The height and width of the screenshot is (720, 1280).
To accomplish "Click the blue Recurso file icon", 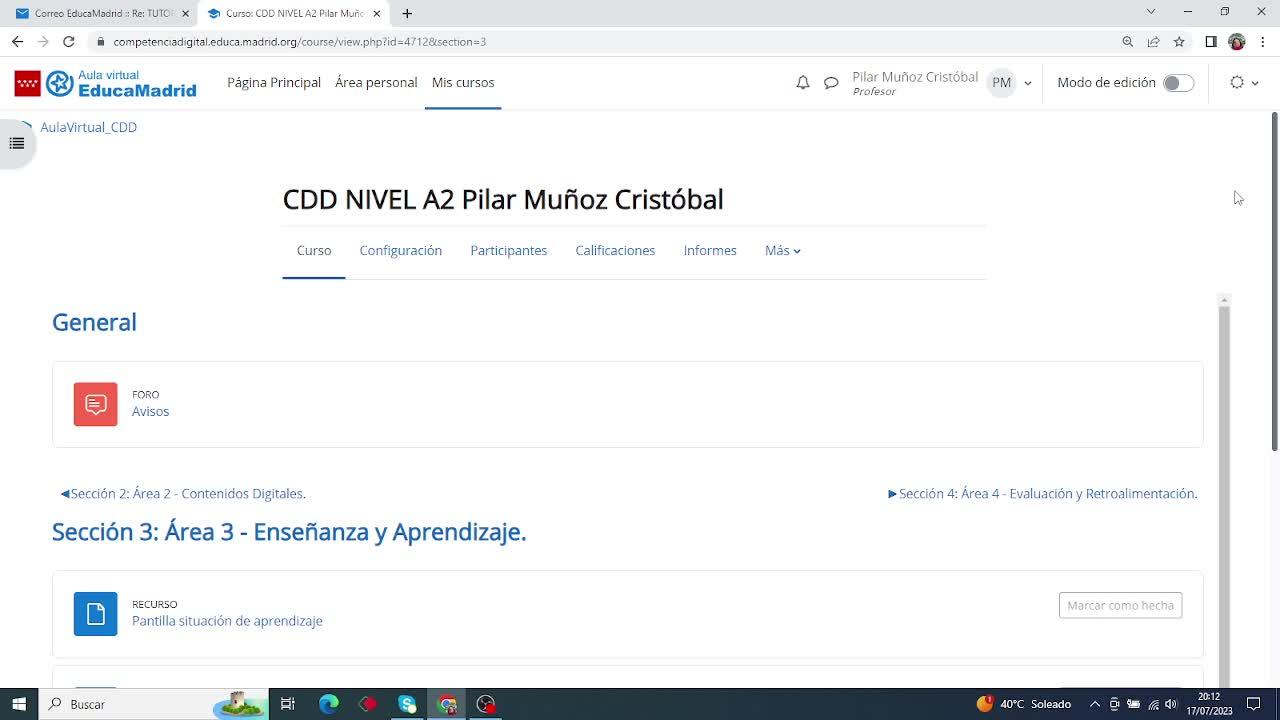I will pos(96,614).
